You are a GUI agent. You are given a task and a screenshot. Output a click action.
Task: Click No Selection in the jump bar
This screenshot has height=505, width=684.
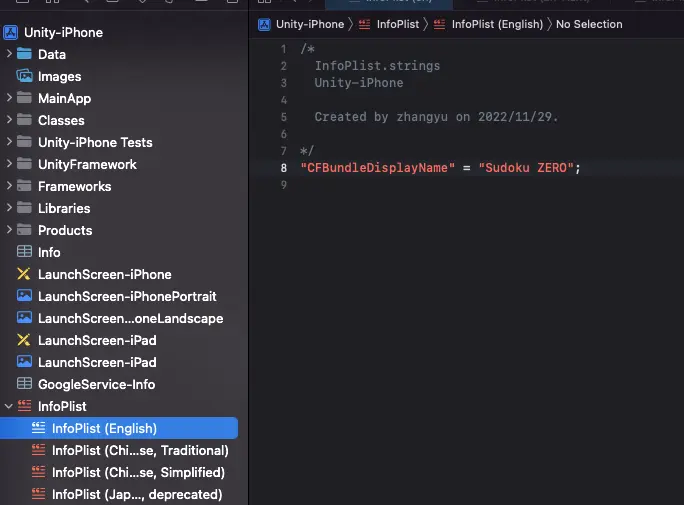point(588,24)
